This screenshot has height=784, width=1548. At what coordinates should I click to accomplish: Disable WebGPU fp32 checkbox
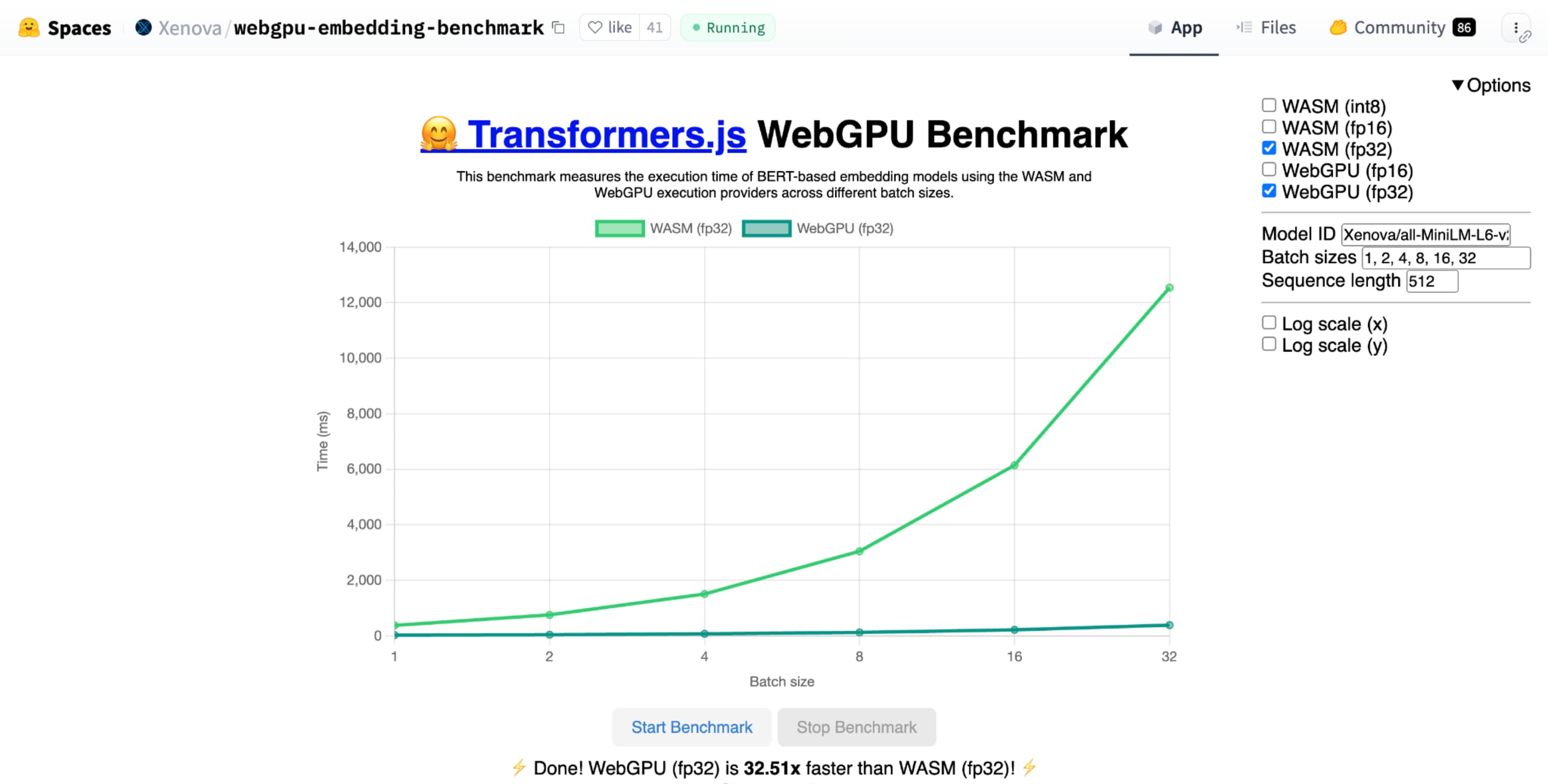pyautogui.click(x=1268, y=191)
